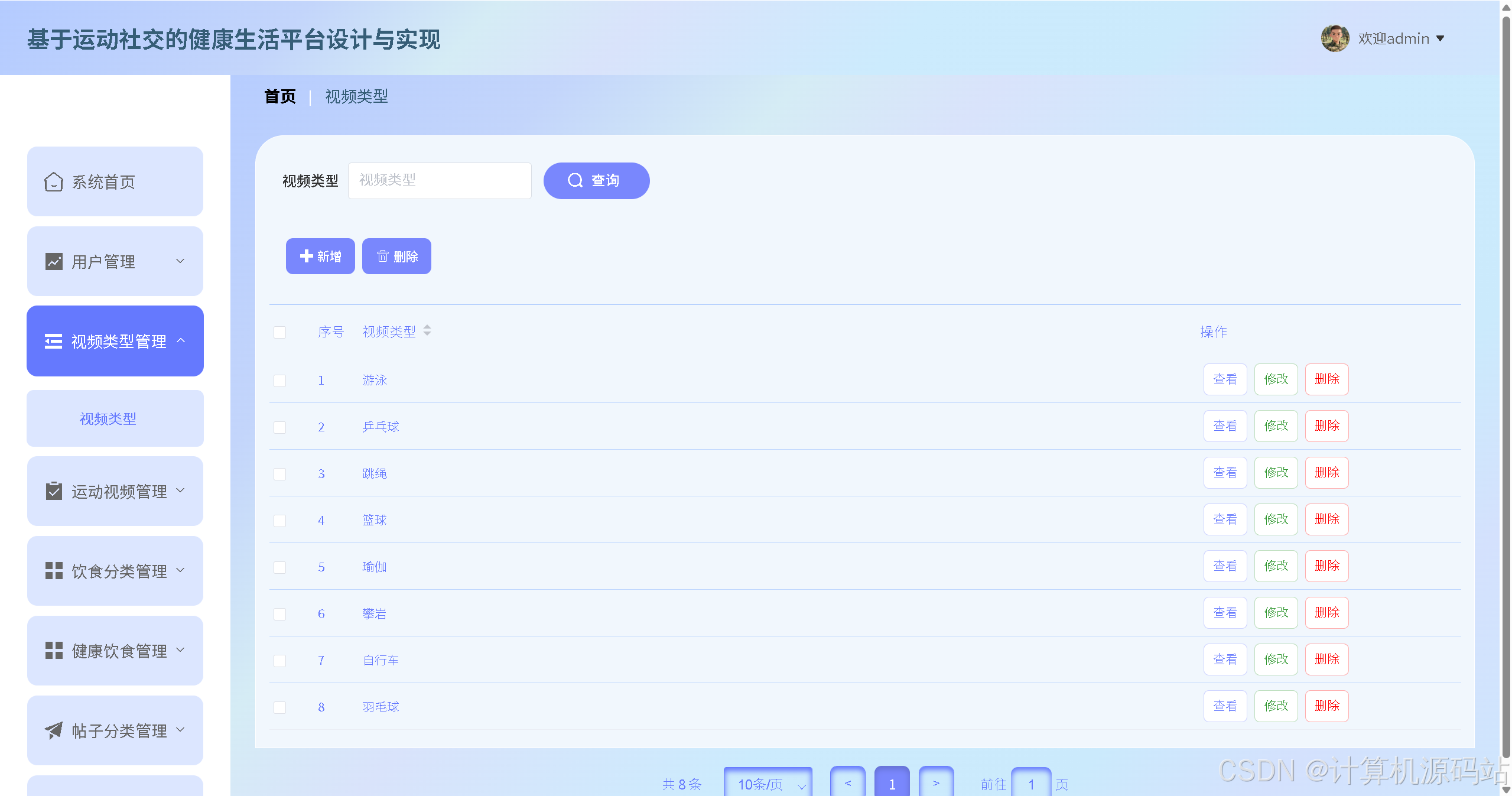Delete 羽毛球 row with 删除
The width and height of the screenshot is (1512, 796).
(1327, 706)
